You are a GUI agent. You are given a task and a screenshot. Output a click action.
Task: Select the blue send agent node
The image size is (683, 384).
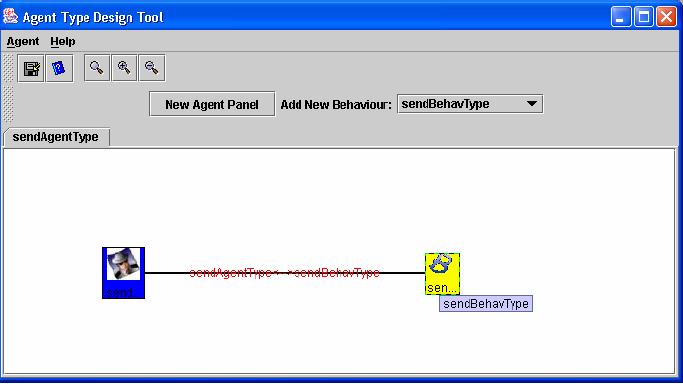[123, 273]
